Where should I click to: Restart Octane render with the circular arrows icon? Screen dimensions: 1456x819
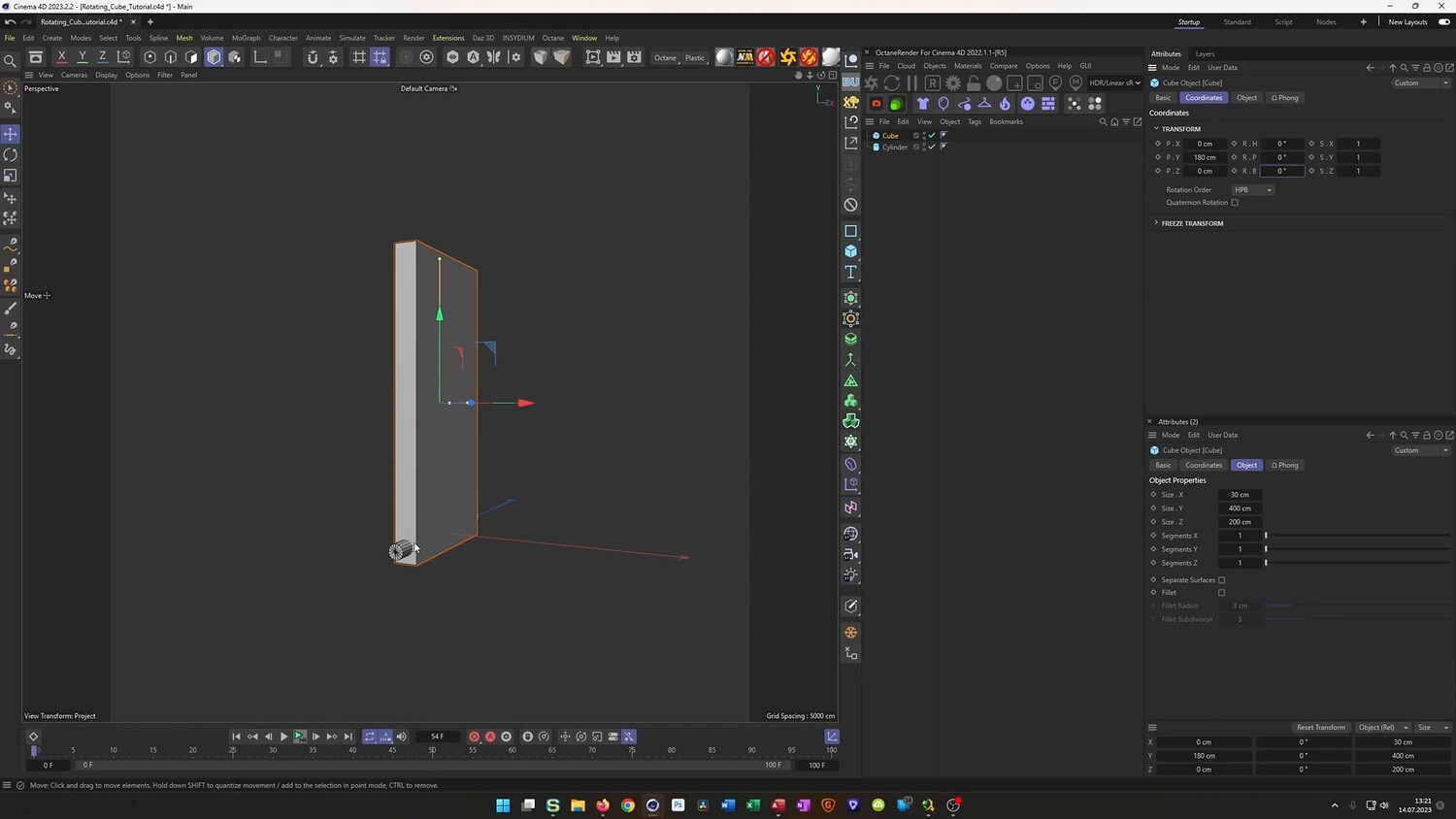892,83
